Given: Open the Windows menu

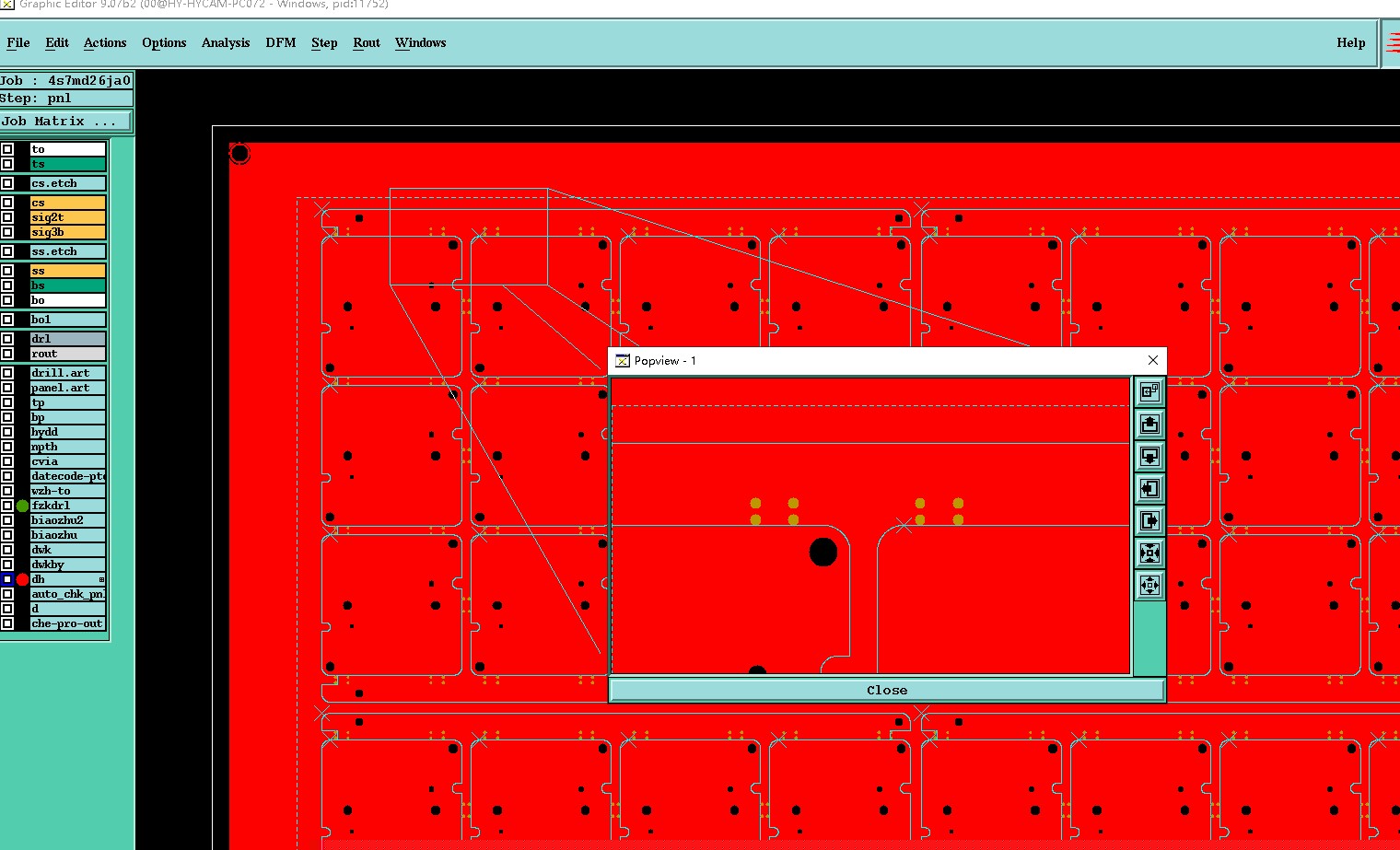Looking at the screenshot, I should [420, 42].
